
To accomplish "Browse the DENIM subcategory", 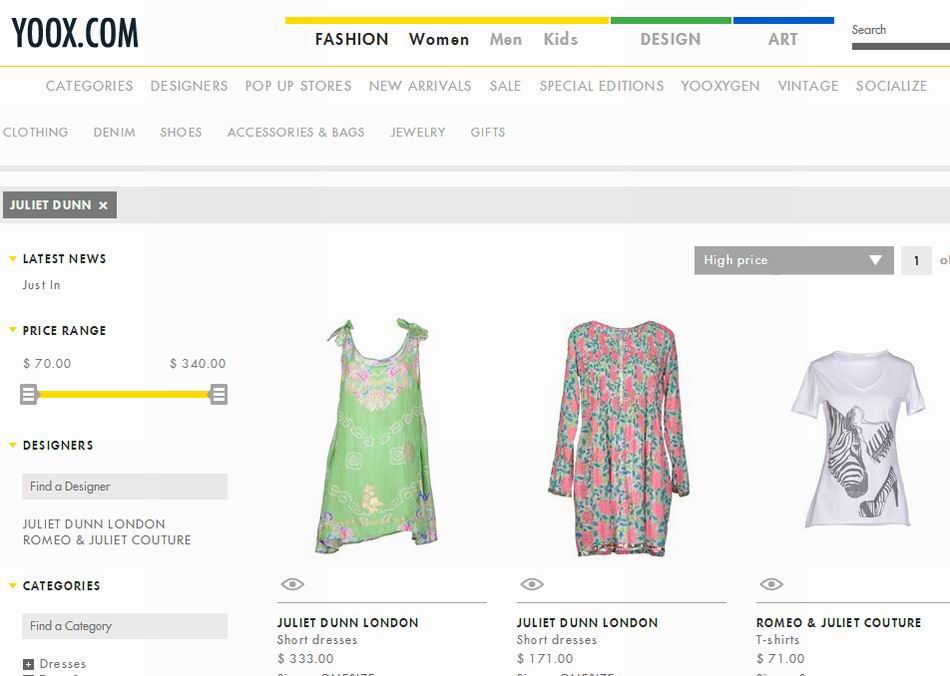I will [114, 132].
